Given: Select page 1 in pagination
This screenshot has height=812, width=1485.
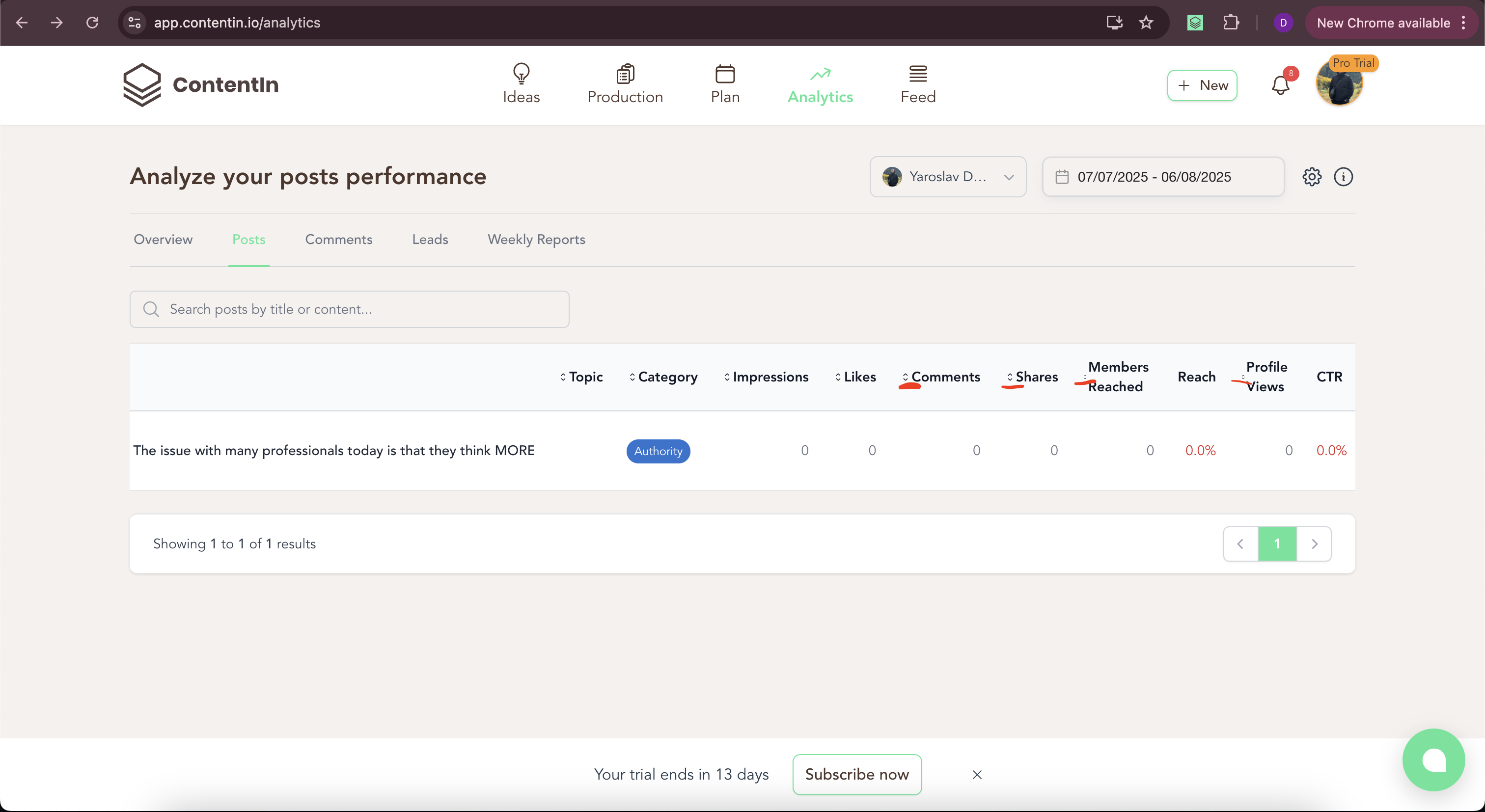Looking at the screenshot, I should [1277, 544].
